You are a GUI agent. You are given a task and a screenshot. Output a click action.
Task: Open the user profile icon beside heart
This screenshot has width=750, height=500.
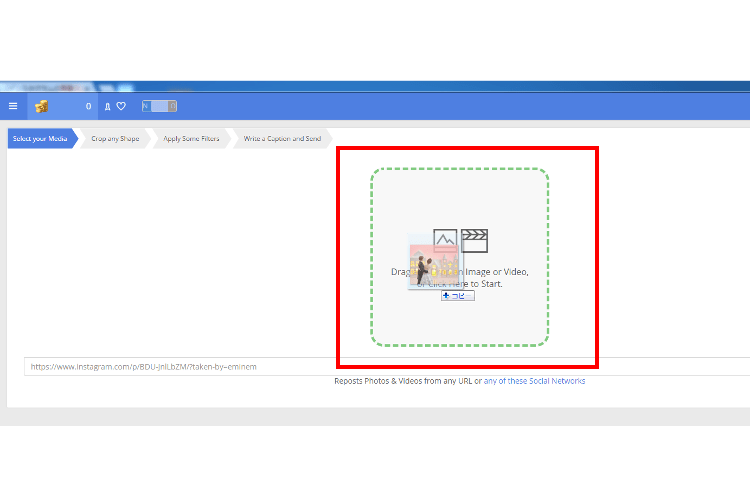107,106
